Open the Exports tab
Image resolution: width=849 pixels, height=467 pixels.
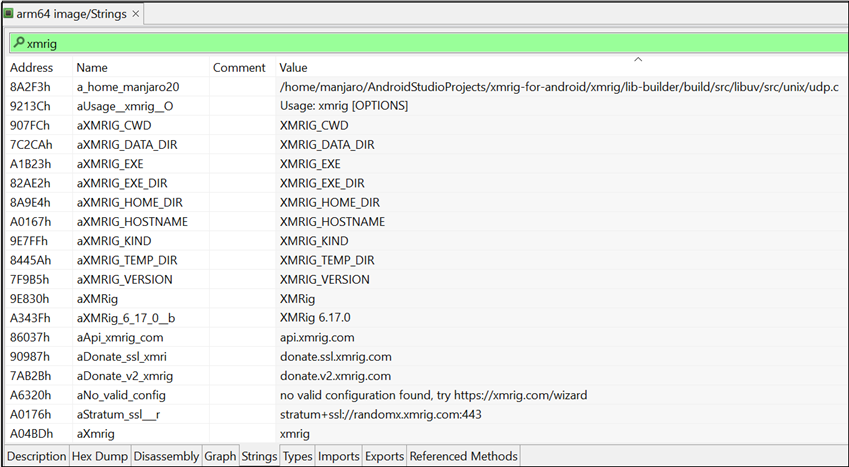click(384, 456)
